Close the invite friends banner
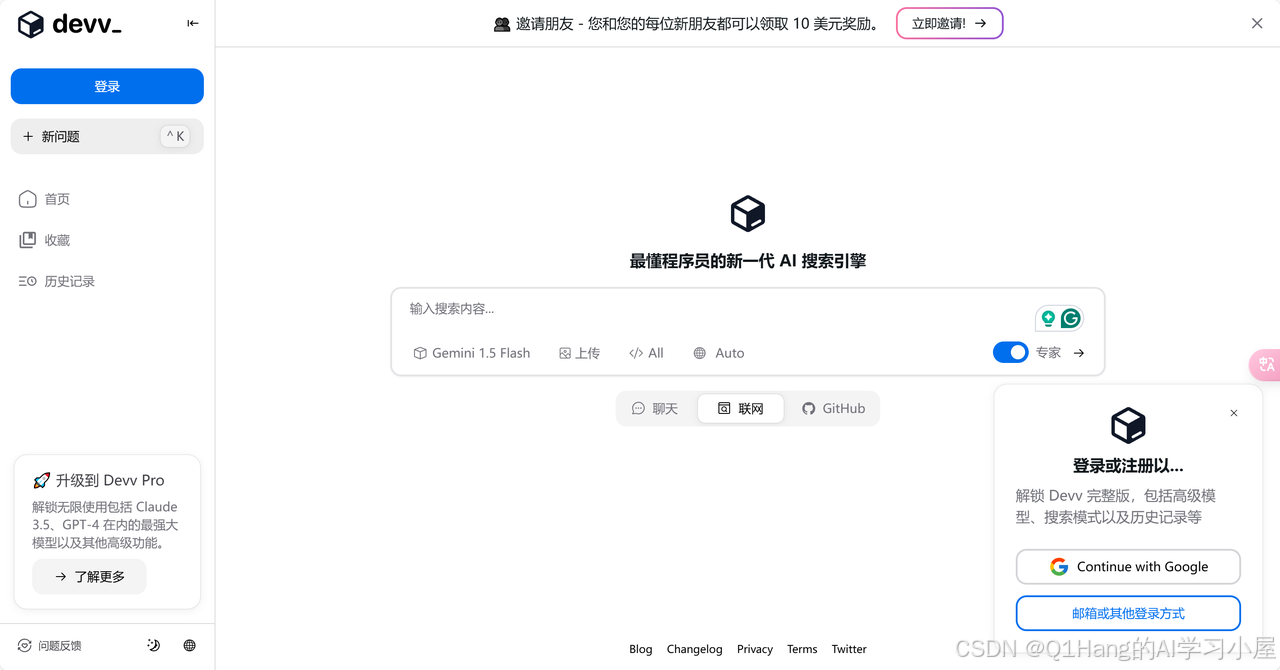 (x=1257, y=23)
